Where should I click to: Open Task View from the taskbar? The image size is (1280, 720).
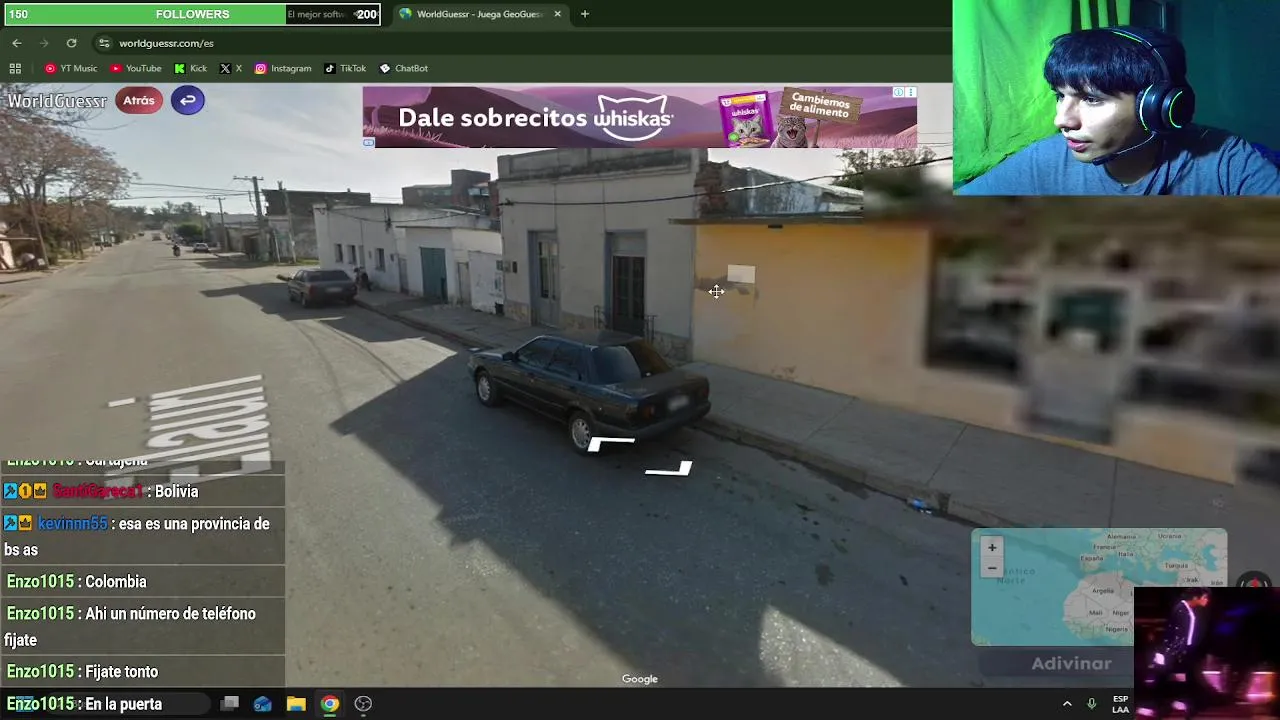(229, 704)
